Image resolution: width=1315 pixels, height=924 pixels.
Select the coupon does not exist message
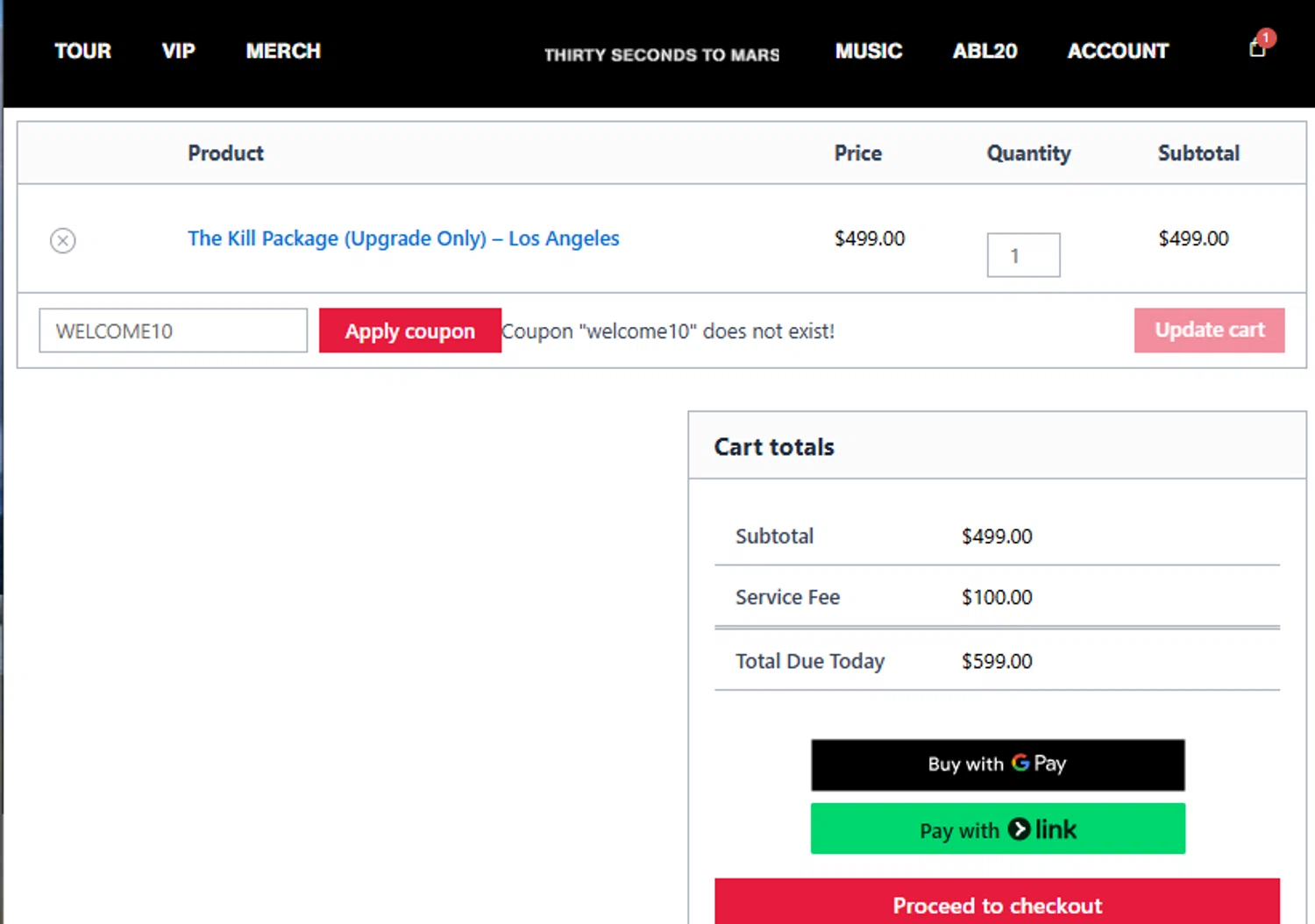[668, 331]
